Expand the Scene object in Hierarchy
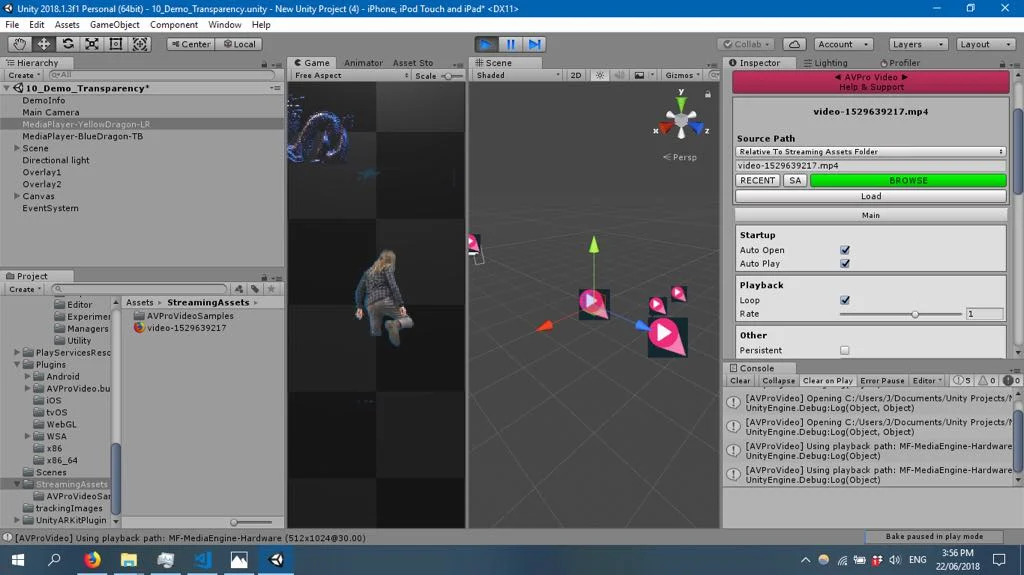The height and width of the screenshot is (575, 1024). [x=17, y=148]
